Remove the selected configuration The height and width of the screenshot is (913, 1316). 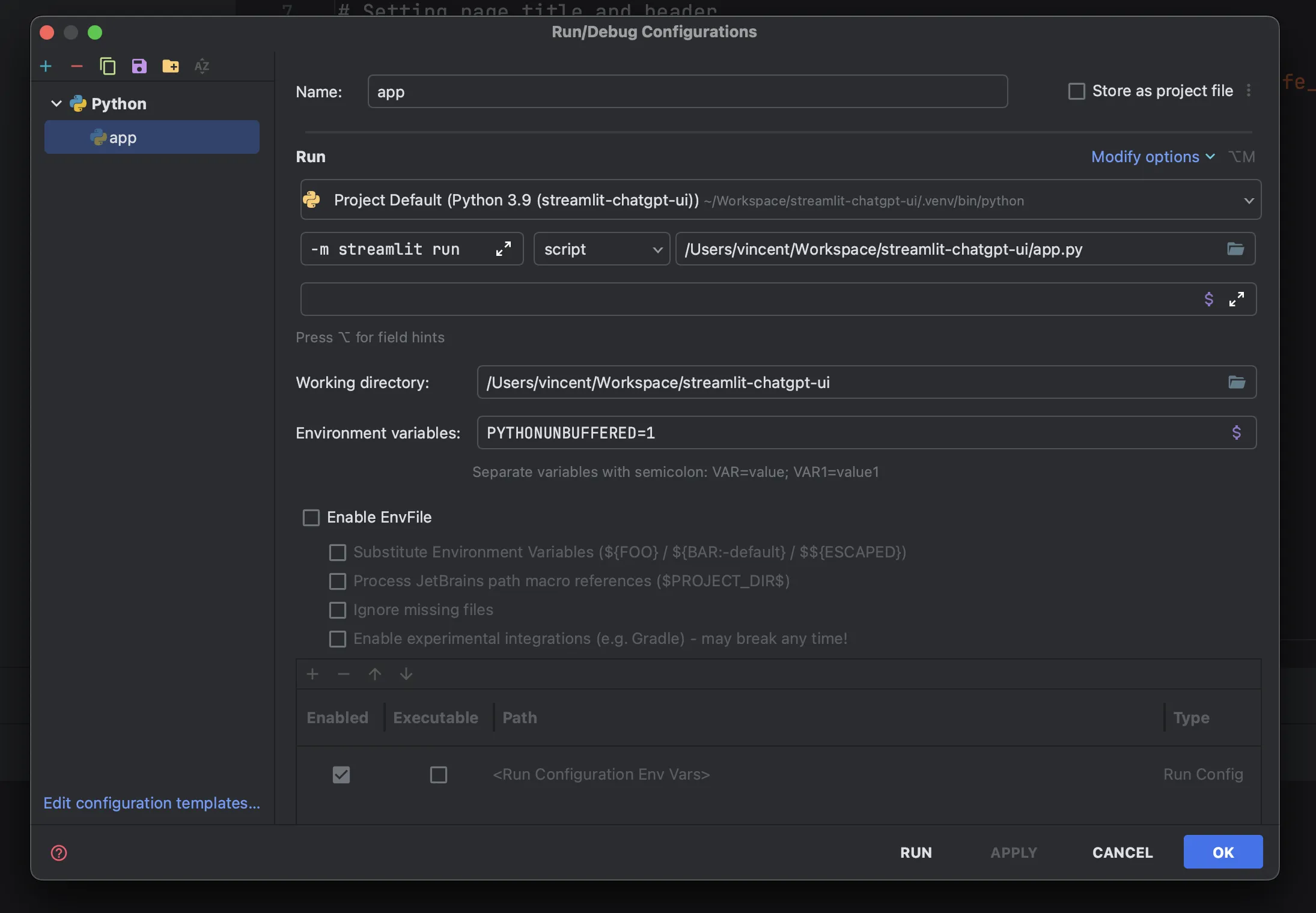(x=76, y=66)
